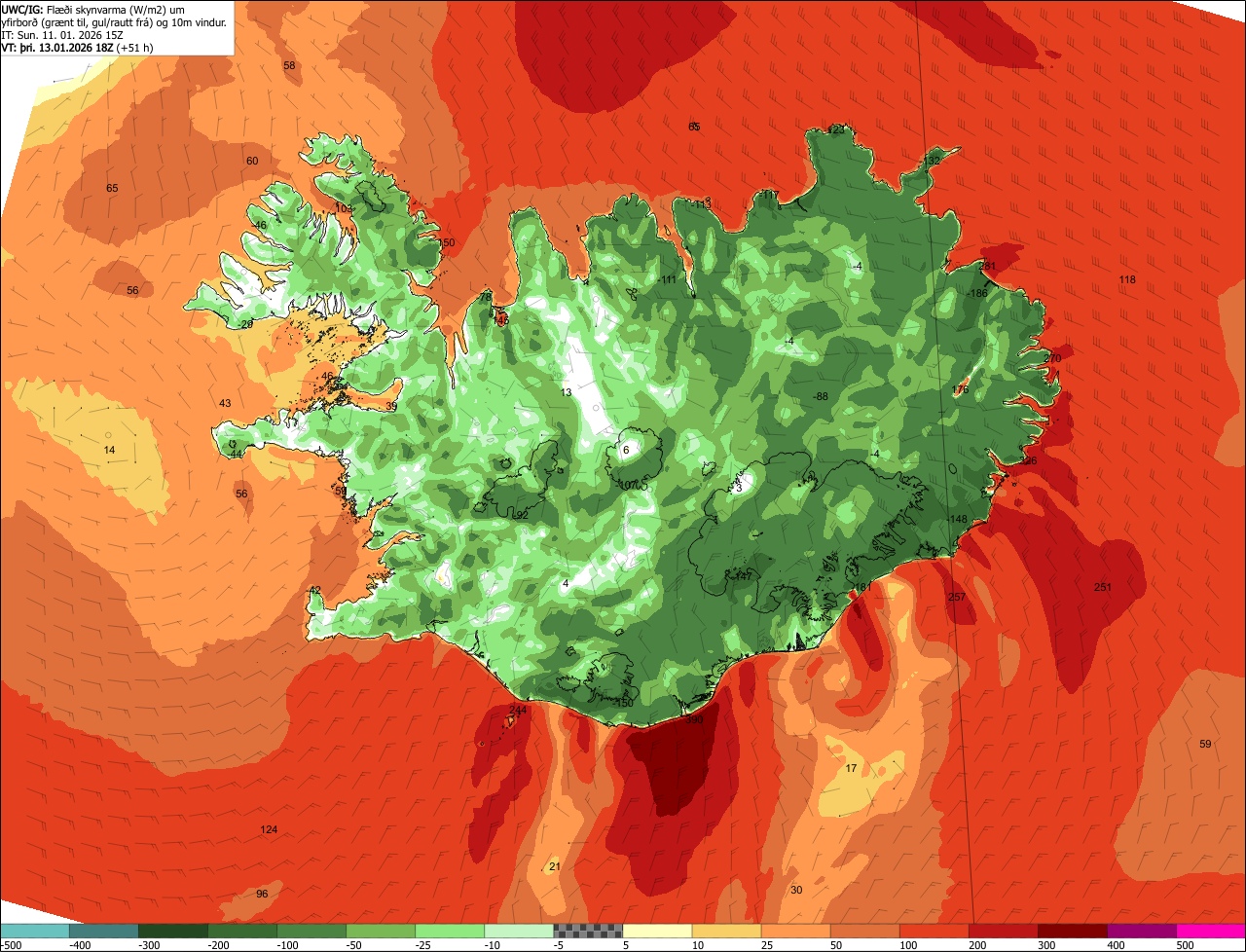Click the '-500' legend label
Screen dimensions: 1246x952
click(13, 944)
